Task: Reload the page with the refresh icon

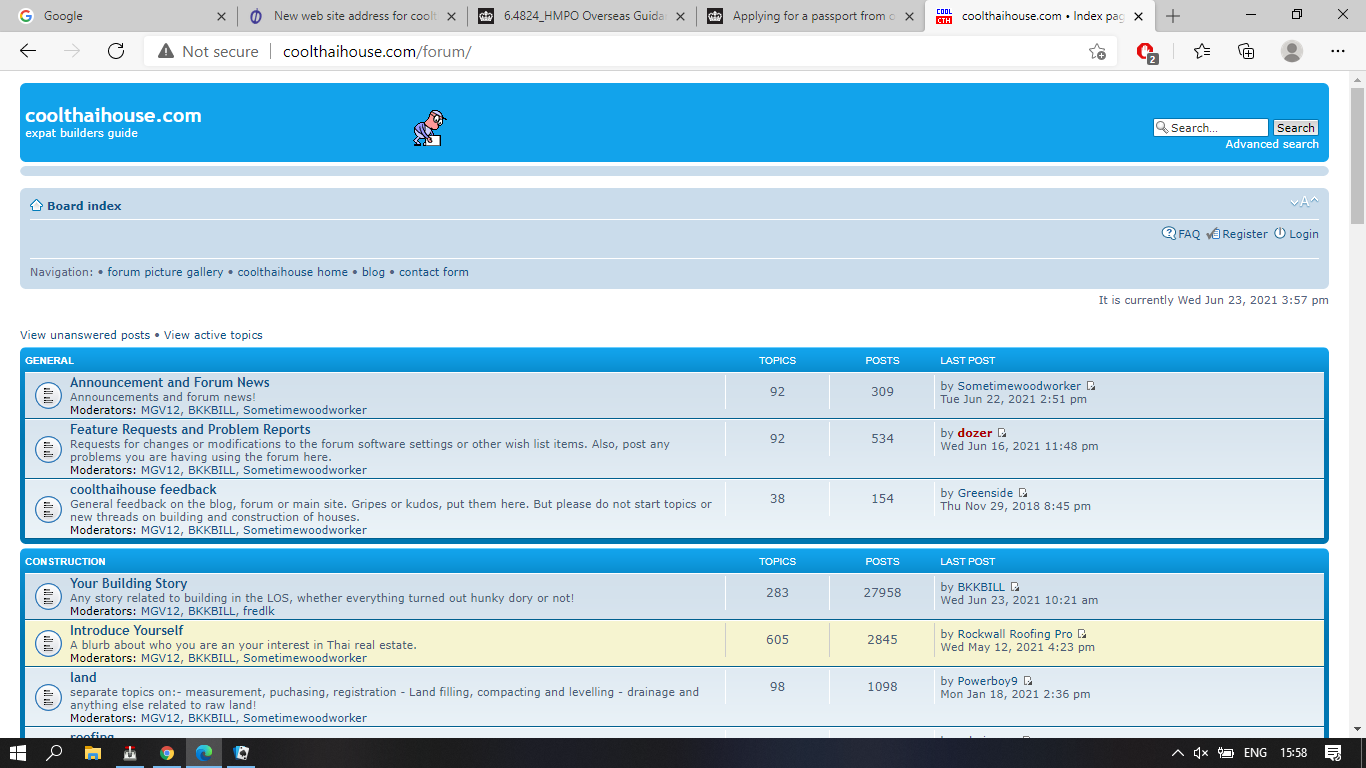Action: pos(116,51)
